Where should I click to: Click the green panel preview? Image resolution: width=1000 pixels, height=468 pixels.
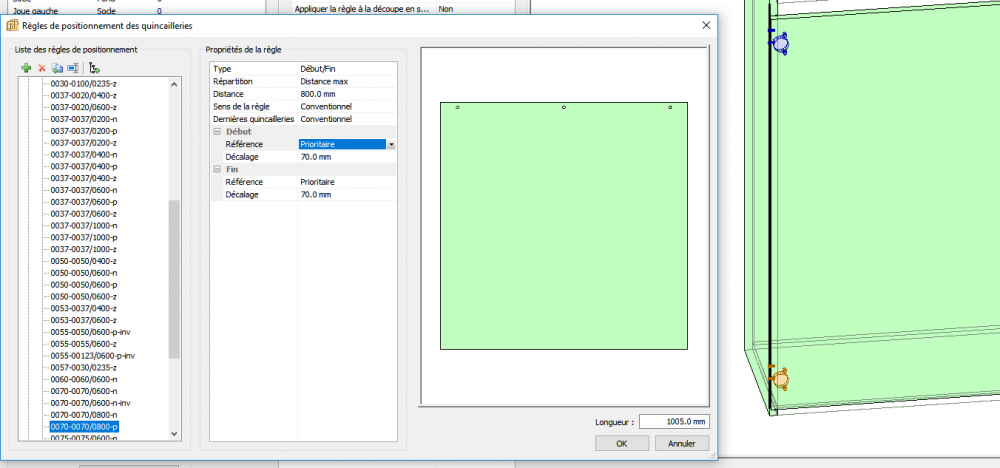point(564,226)
